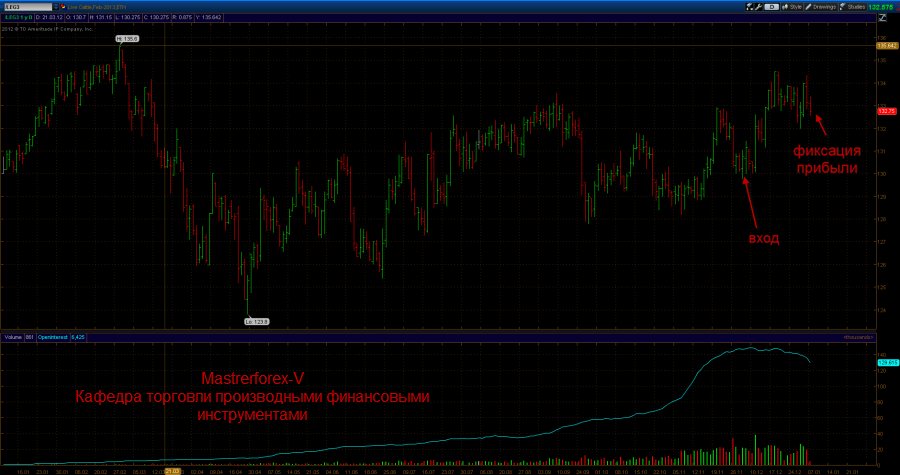The height and width of the screenshot is (475, 900).
Task: Click the Volume study label
Action: [13, 337]
